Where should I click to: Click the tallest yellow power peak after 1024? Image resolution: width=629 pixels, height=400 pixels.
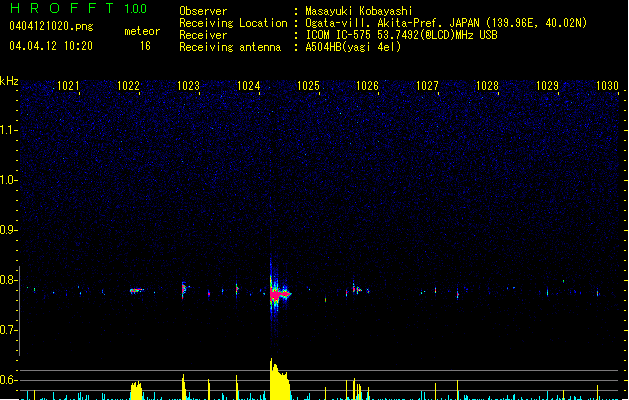pos(280,379)
